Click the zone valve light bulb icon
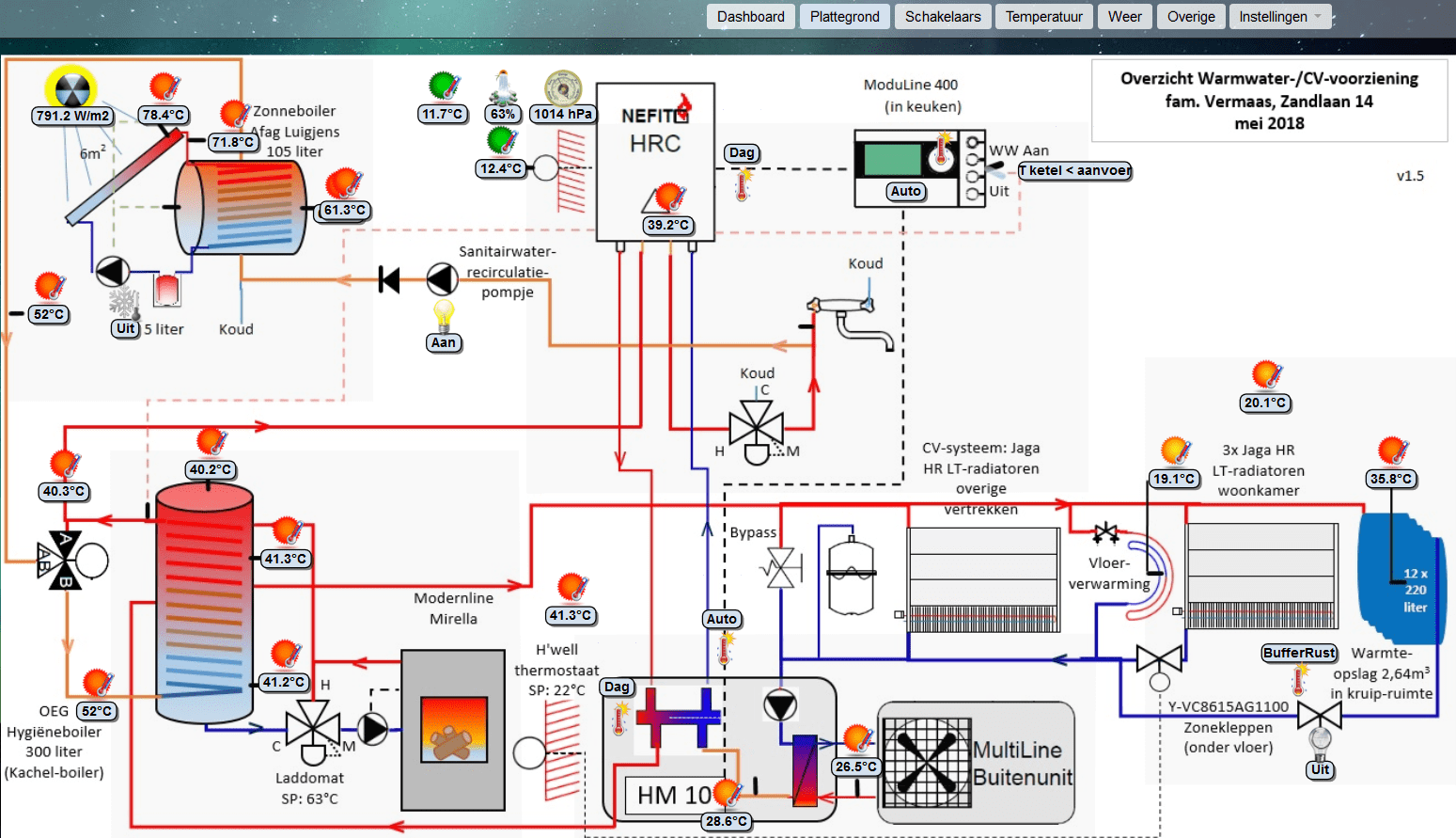 (x=1321, y=743)
